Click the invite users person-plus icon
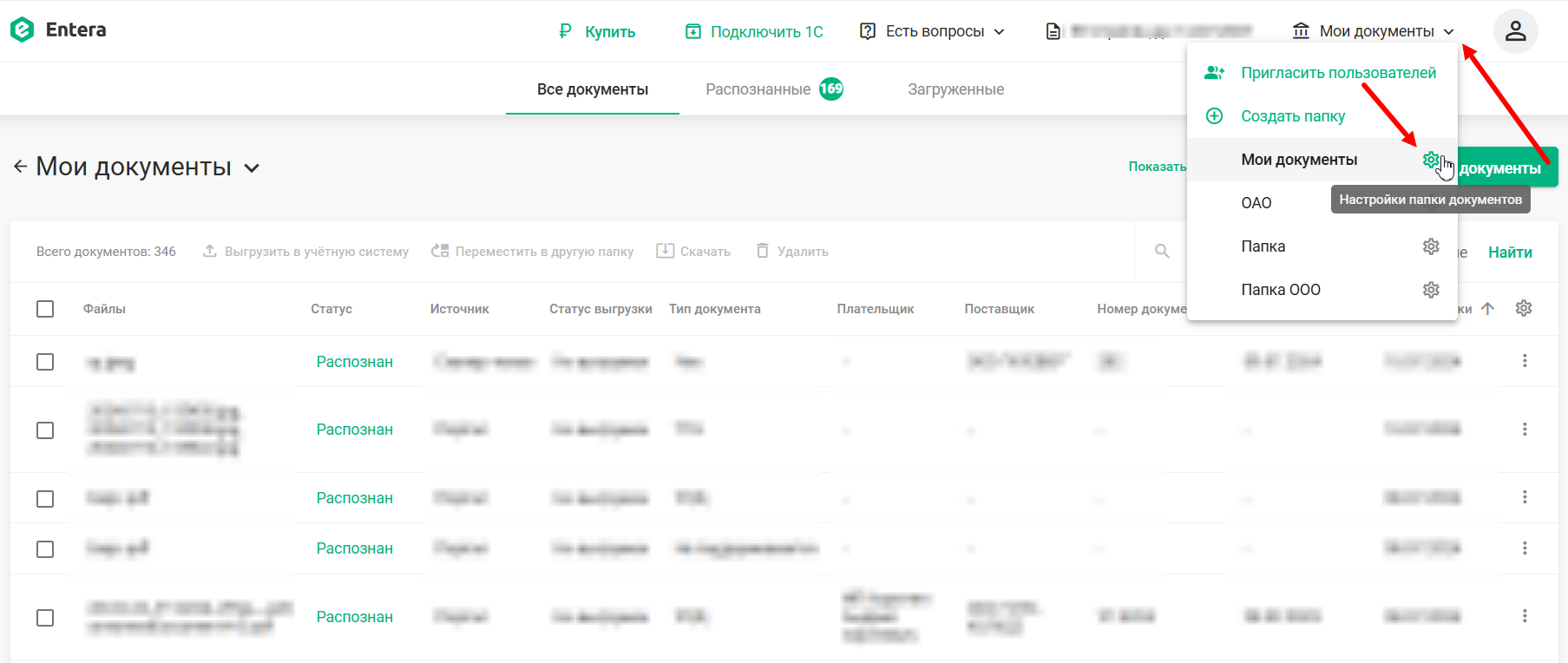The width and height of the screenshot is (1568, 663). (x=1214, y=73)
